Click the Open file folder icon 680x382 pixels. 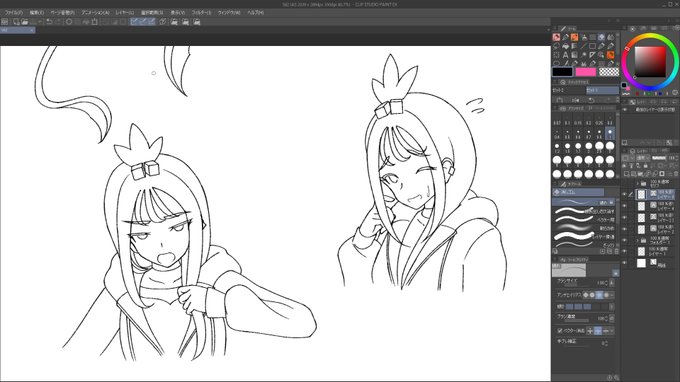pos(25,22)
